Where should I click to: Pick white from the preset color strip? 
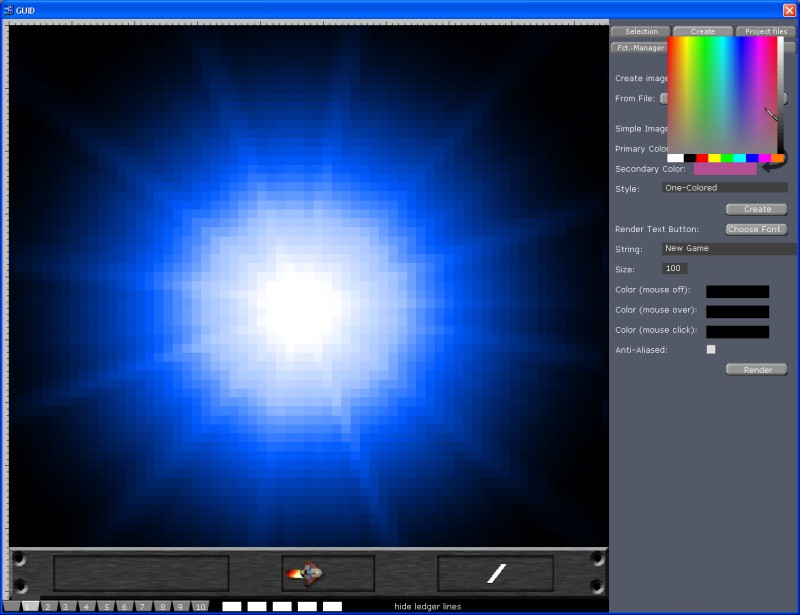click(675, 158)
